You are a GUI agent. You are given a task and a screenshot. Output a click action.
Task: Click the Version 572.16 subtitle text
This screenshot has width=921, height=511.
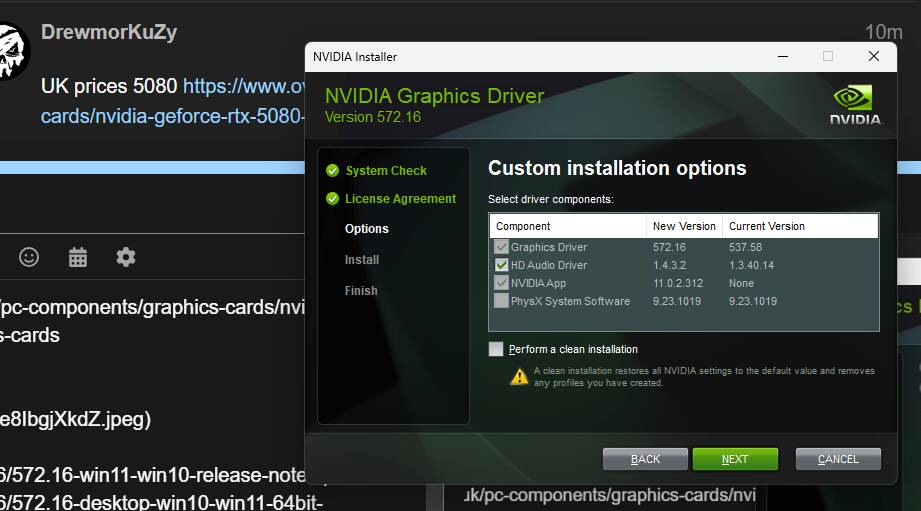pos(373,117)
